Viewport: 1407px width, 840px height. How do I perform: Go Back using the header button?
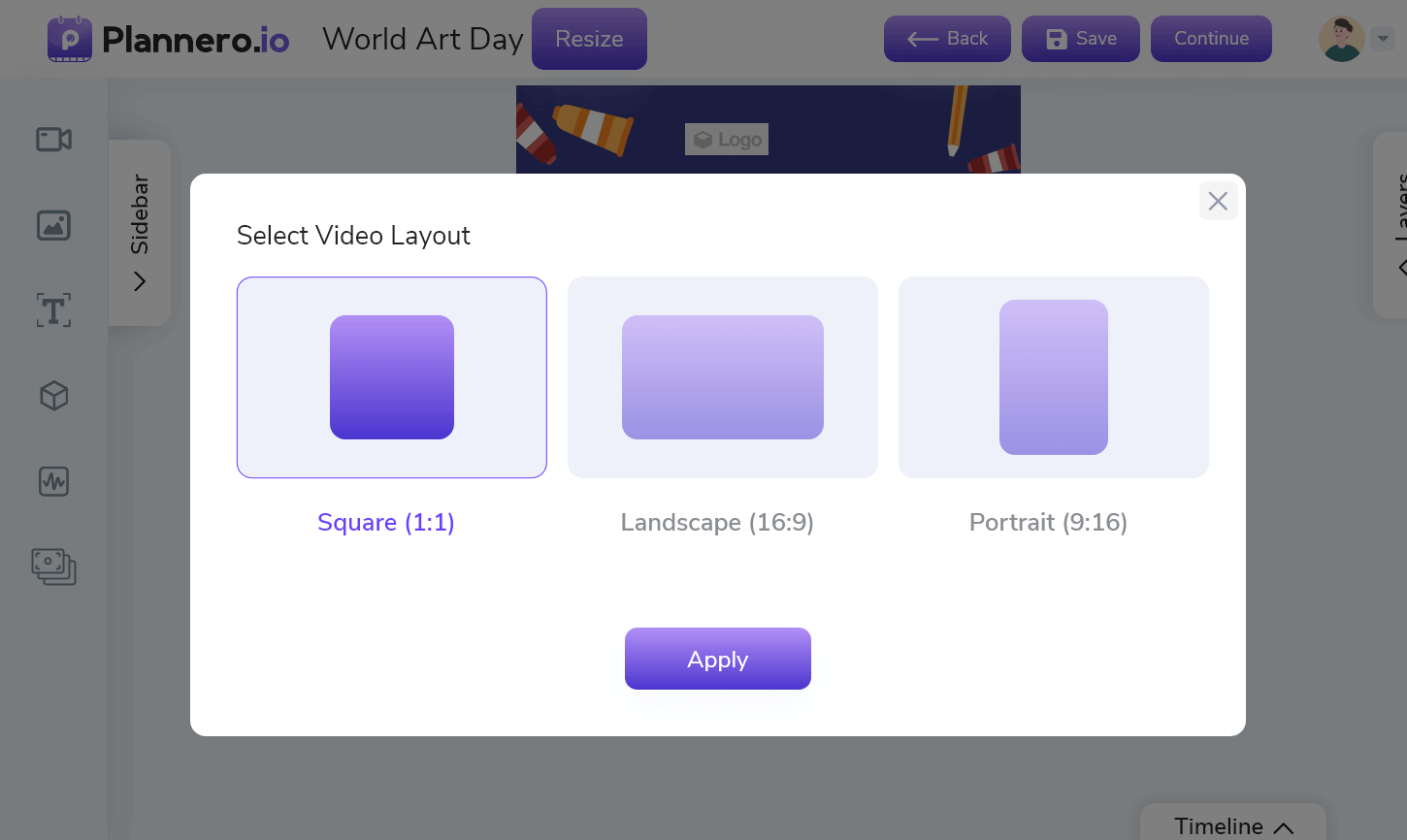point(947,39)
